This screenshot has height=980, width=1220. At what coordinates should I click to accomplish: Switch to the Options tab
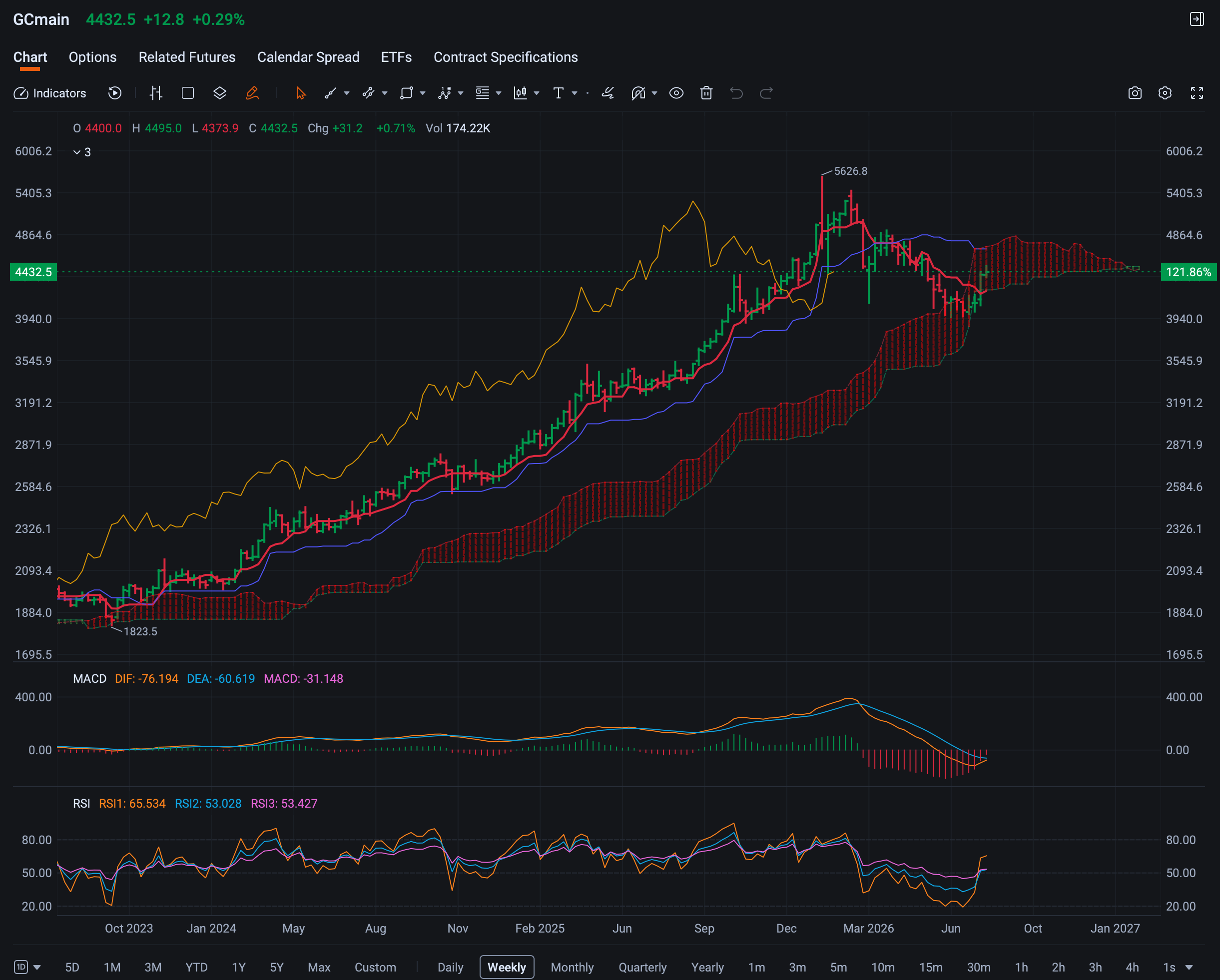pos(93,57)
